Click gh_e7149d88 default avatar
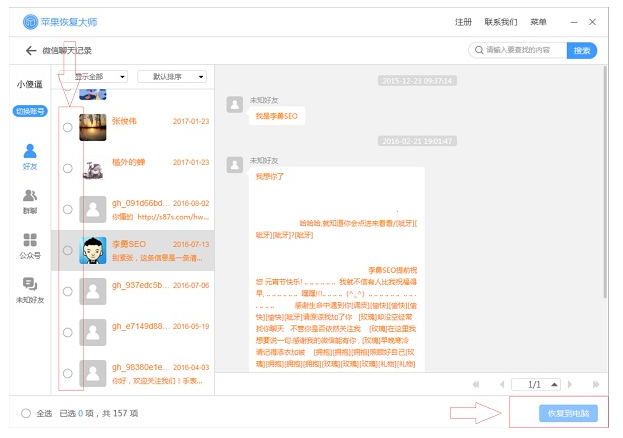 click(93, 332)
